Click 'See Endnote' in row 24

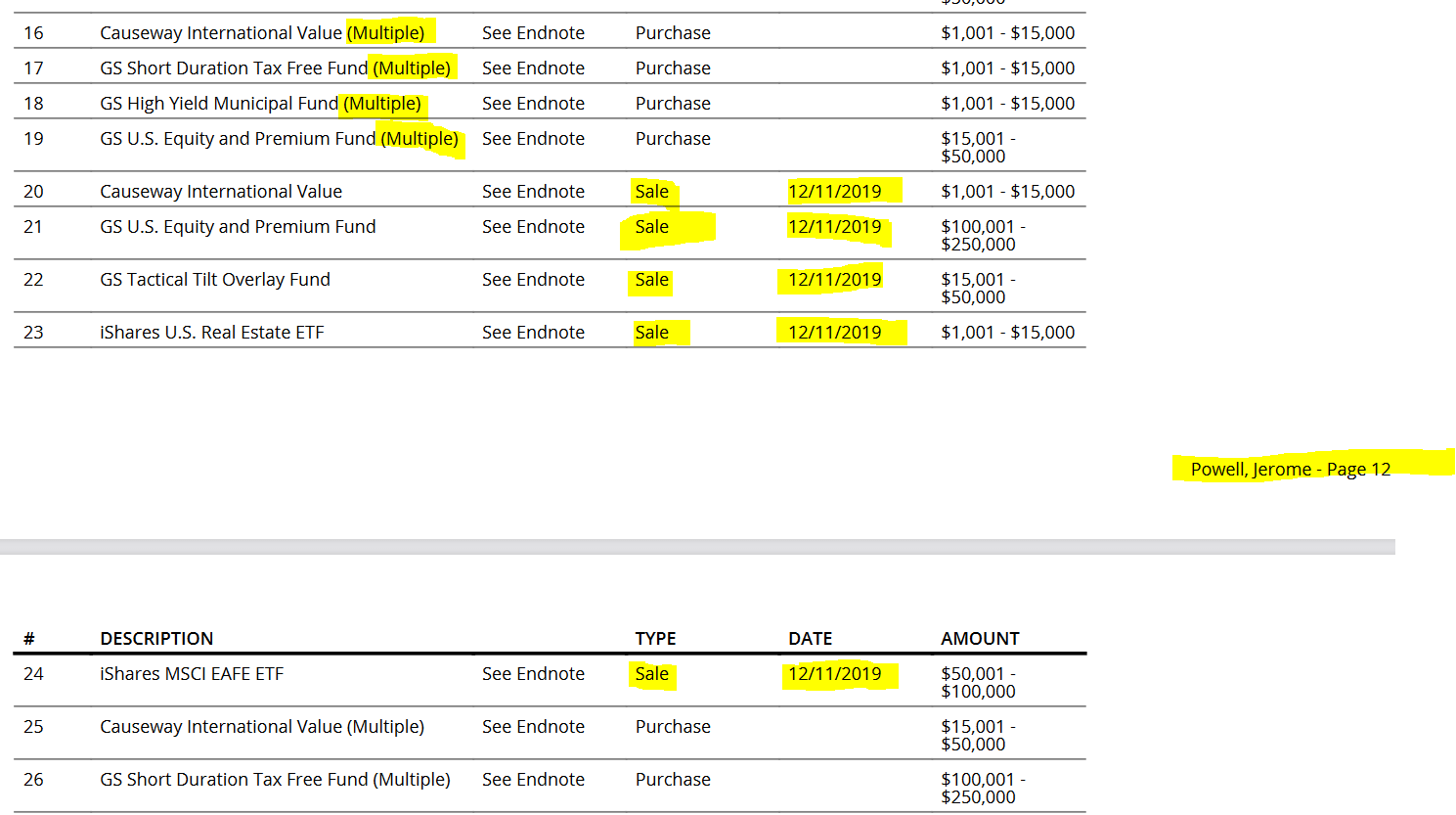point(533,674)
